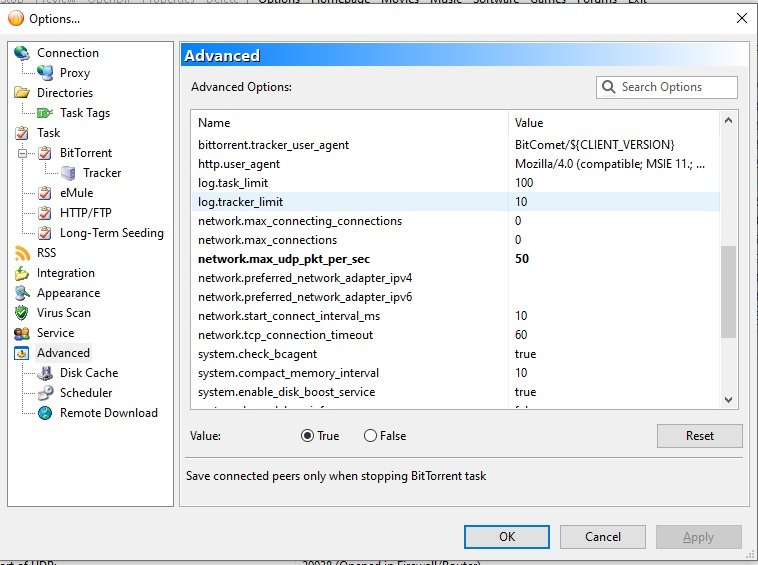Click the RSS feed icon
Screen dimensions: 758x565
click(22, 253)
